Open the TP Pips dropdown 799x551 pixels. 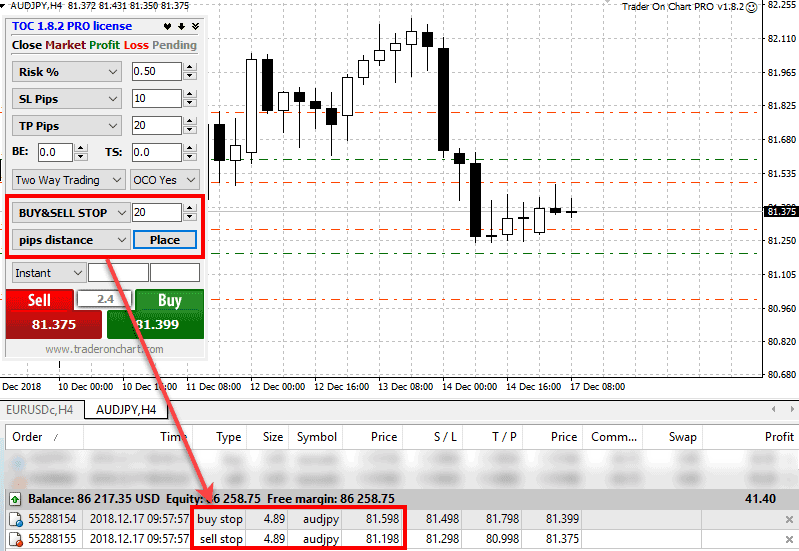coord(67,126)
